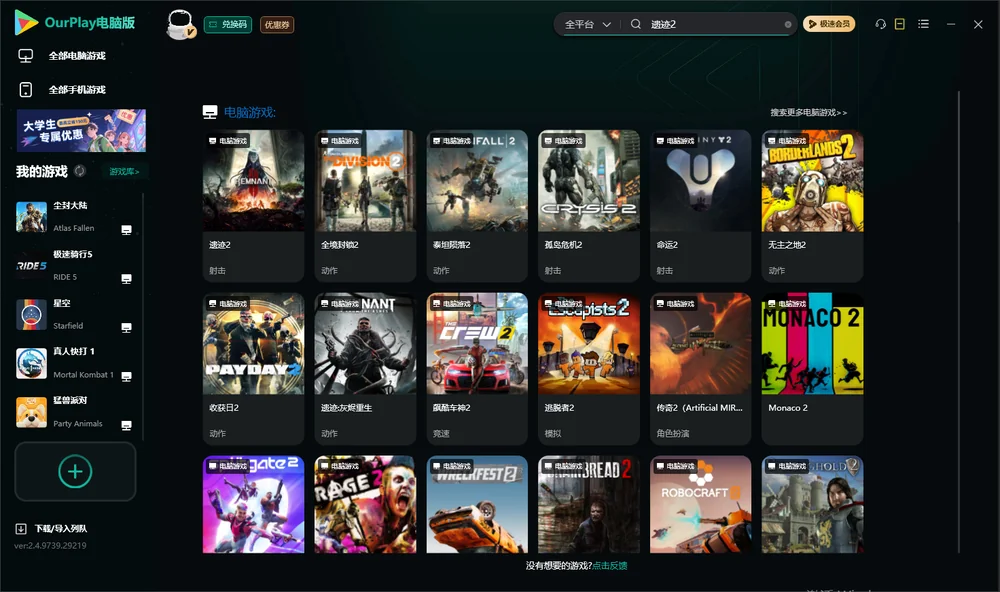The height and width of the screenshot is (592, 1000).
Task: Open the user avatar profile
Action: tap(180, 24)
